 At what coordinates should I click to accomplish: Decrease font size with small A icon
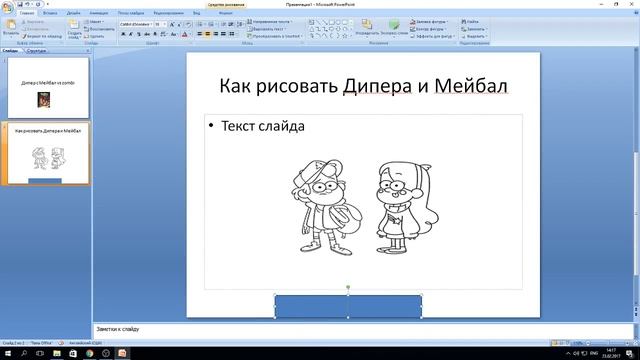(180, 24)
